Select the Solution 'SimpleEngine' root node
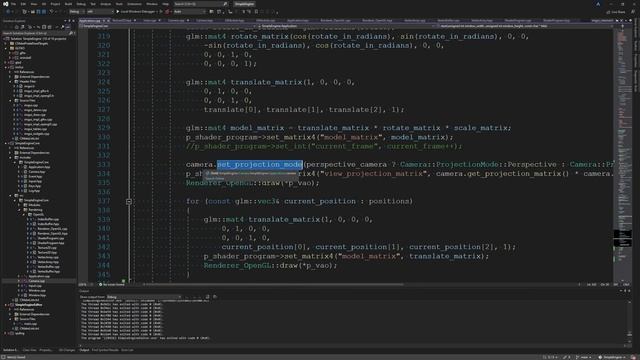Screen dimensions: 640x360 [x=39, y=39]
